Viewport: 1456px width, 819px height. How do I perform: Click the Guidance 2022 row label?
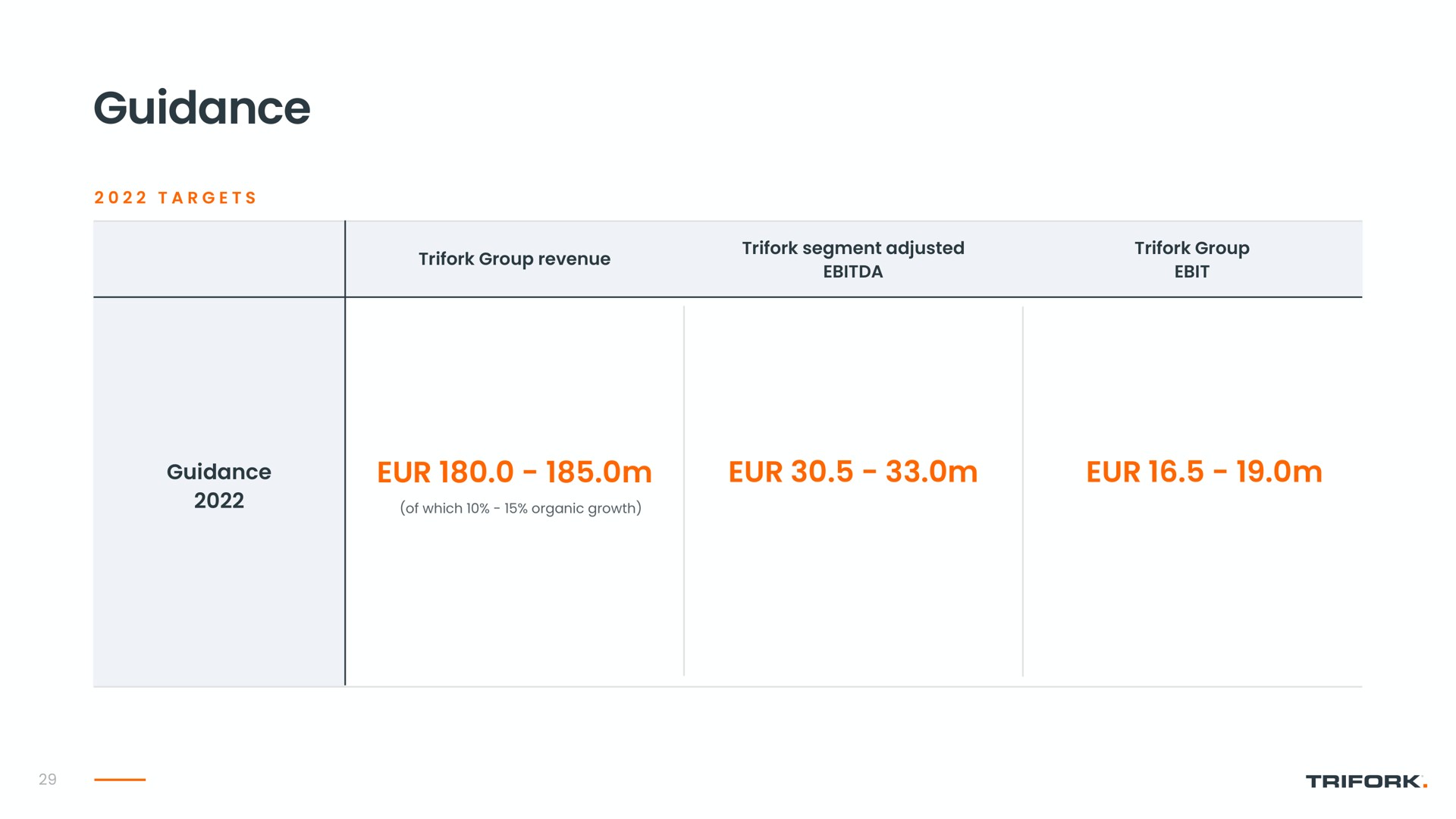pyautogui.click(x=219, y=486)
